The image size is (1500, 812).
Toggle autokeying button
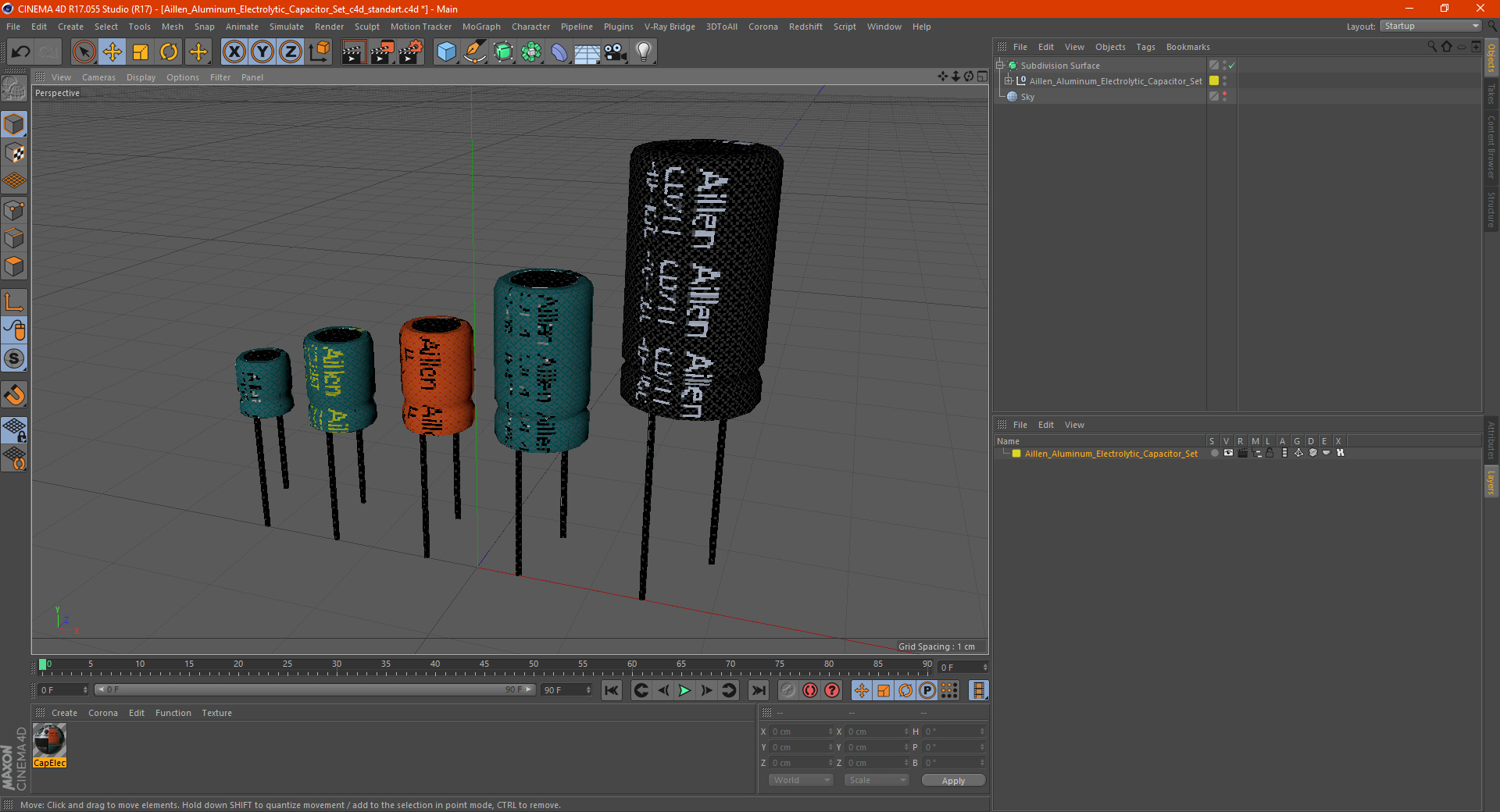pyautogui.click(x=810, y=690)
